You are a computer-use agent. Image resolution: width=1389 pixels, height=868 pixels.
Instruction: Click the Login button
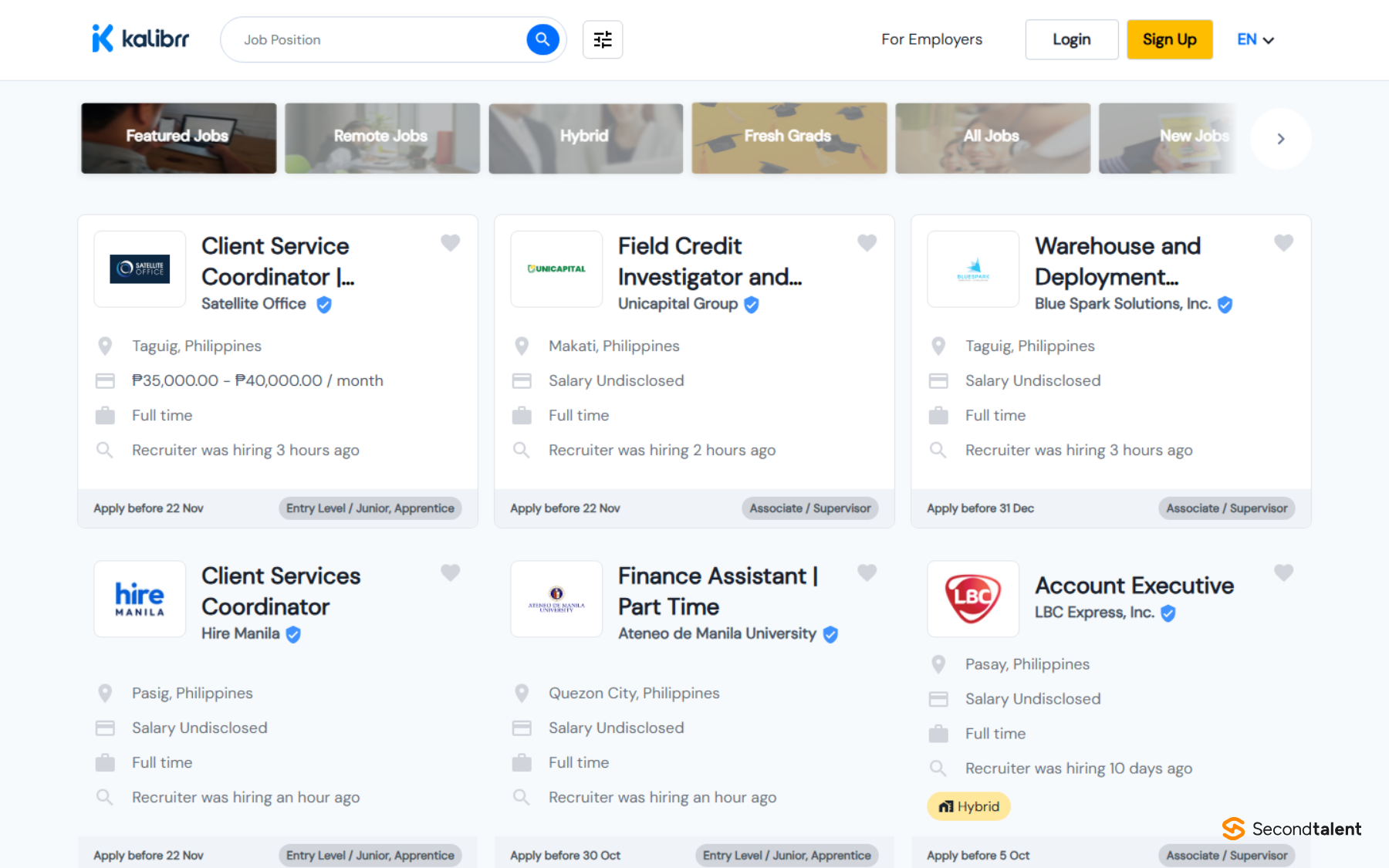[x=1072, y=39]
